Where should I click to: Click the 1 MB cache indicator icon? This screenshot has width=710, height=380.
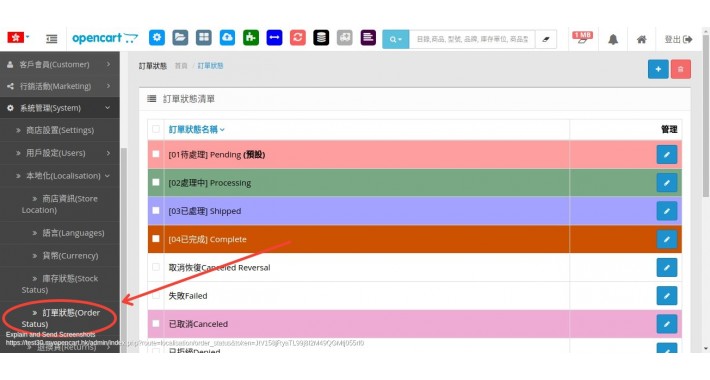(582, 38)
